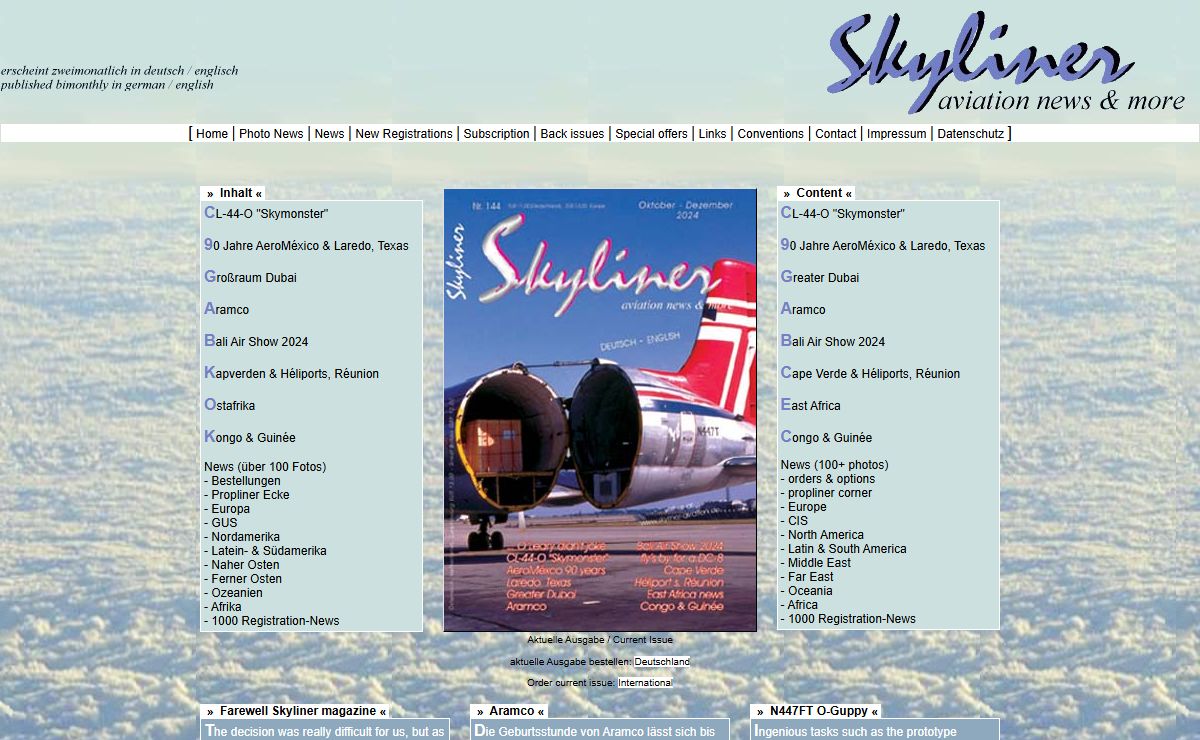The height and width of the screenshot is (740, 1200).
Task: Order current issue via International link
Action: pos(645,683)
